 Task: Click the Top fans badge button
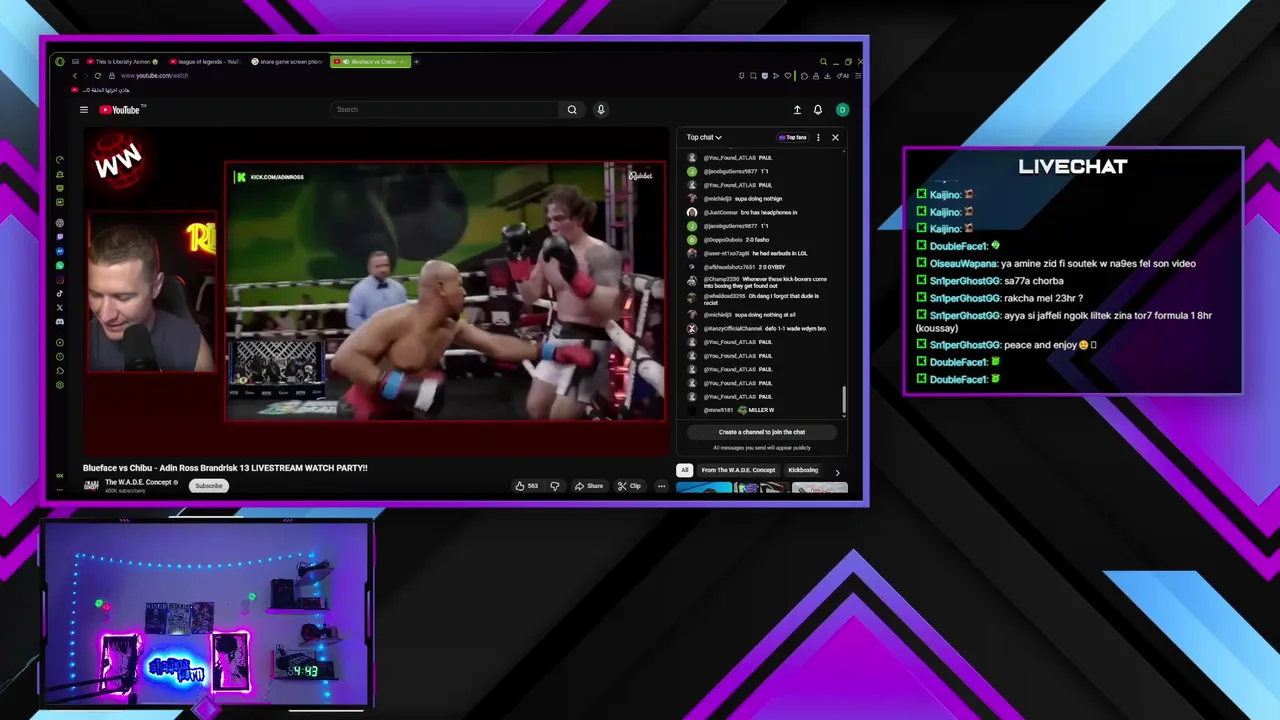coord(793,137)
